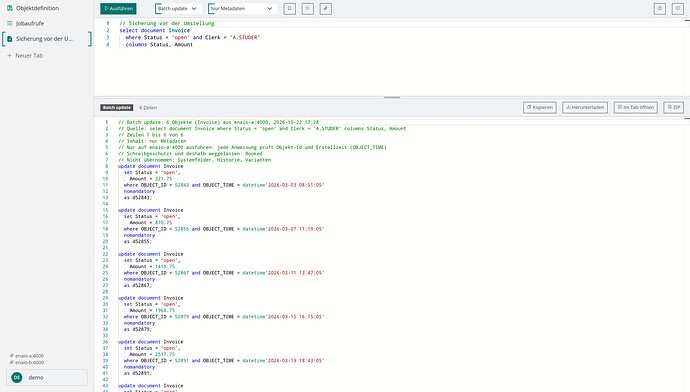The image size is (690, 392).
Task: Click the alias line 'as d52879;'
Action: click(138, 329)
